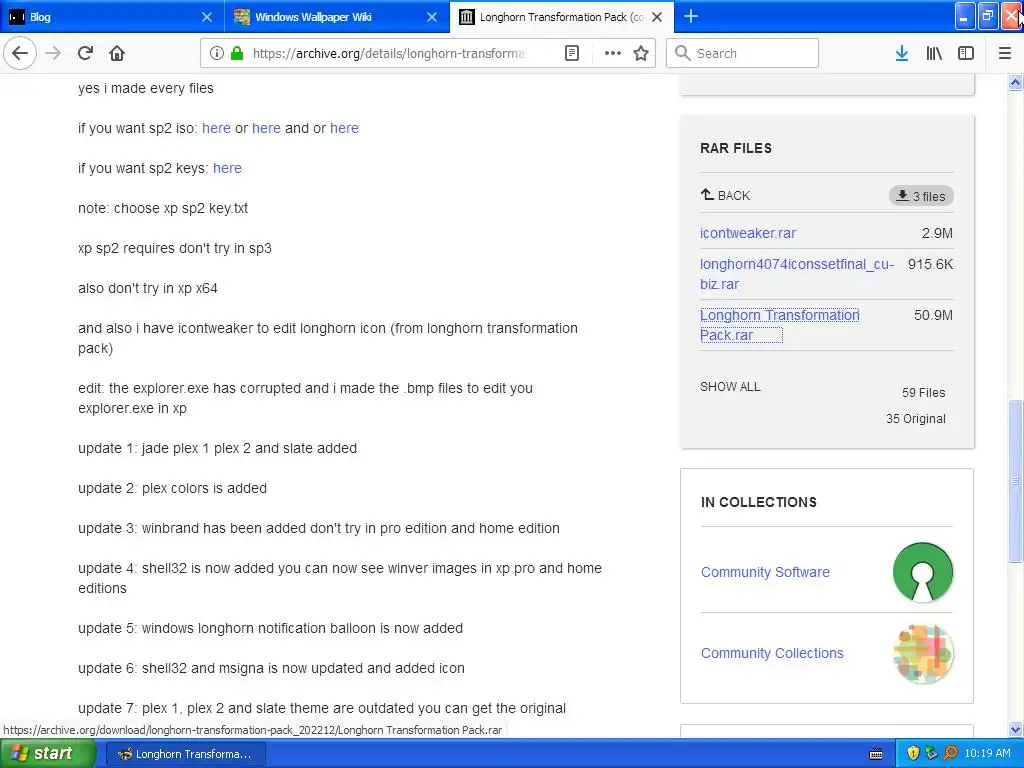Click the on-screen keyboard tray icon

pos(876,754)
